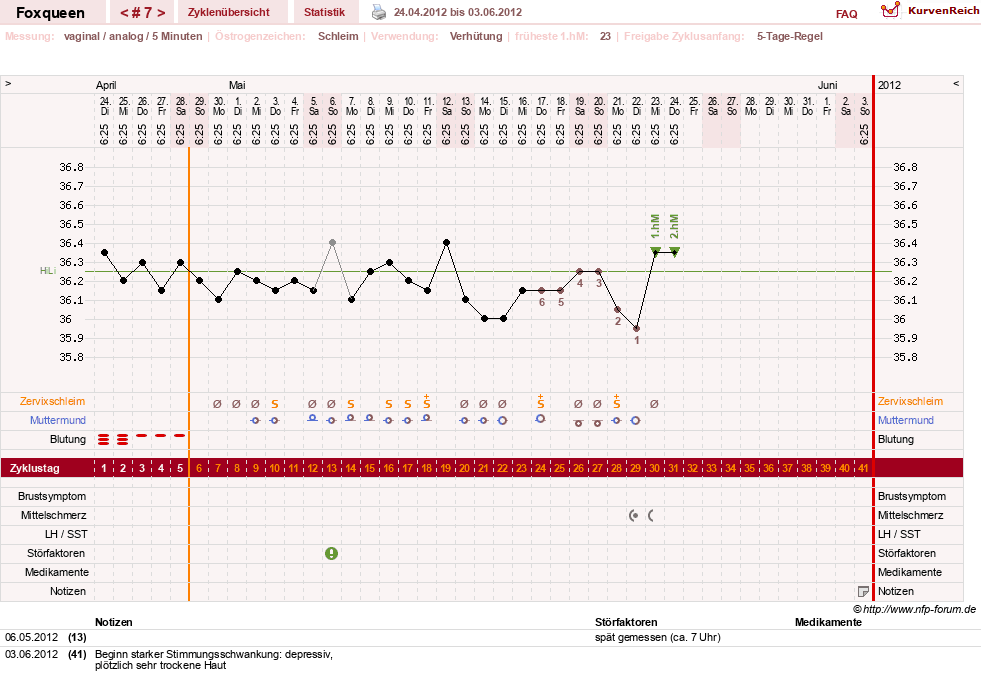Click the 'spät gemessen (ca. 7 Uhr)' entry
The height and width of the screenshot is (695, 981).
click(658, 637)
